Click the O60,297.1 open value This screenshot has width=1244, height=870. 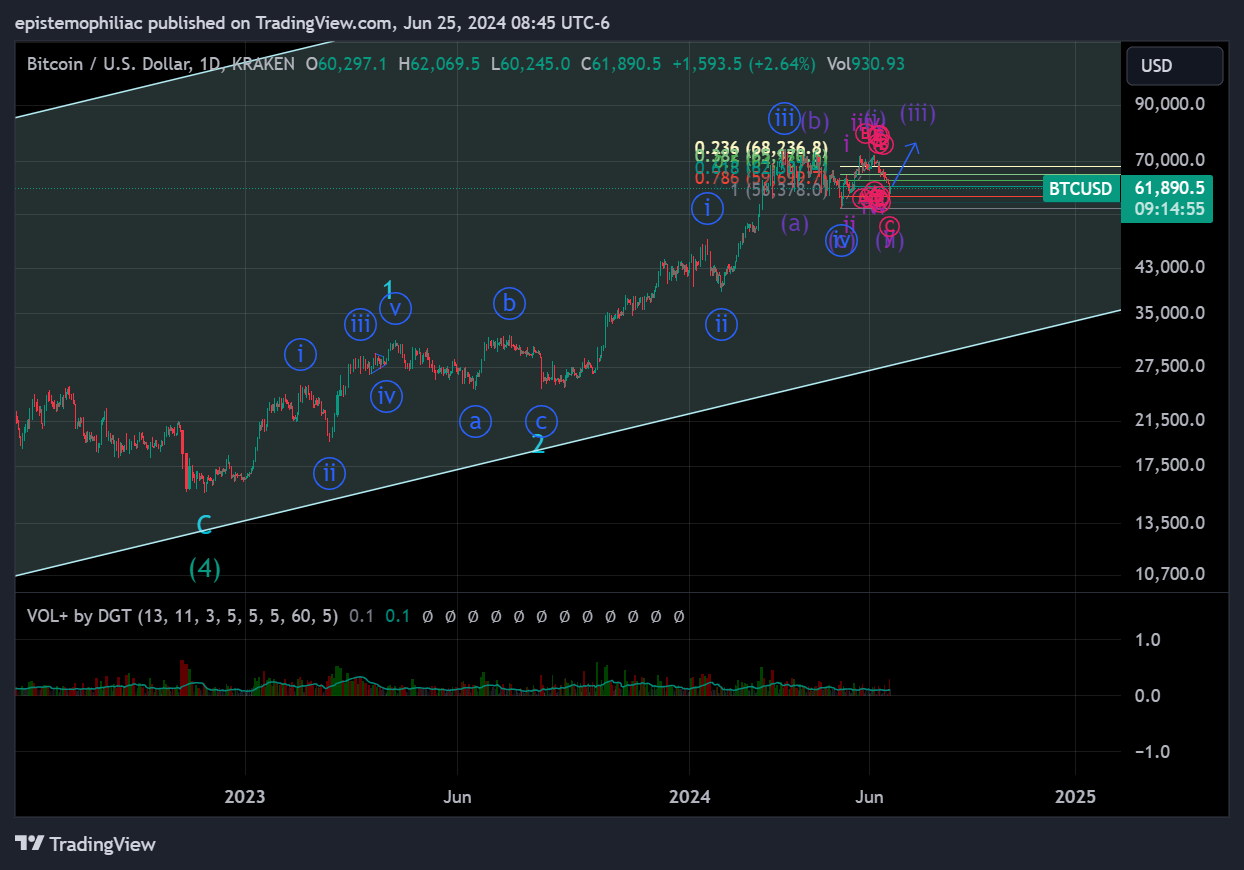pyautogui.click(x=347, y=64)
